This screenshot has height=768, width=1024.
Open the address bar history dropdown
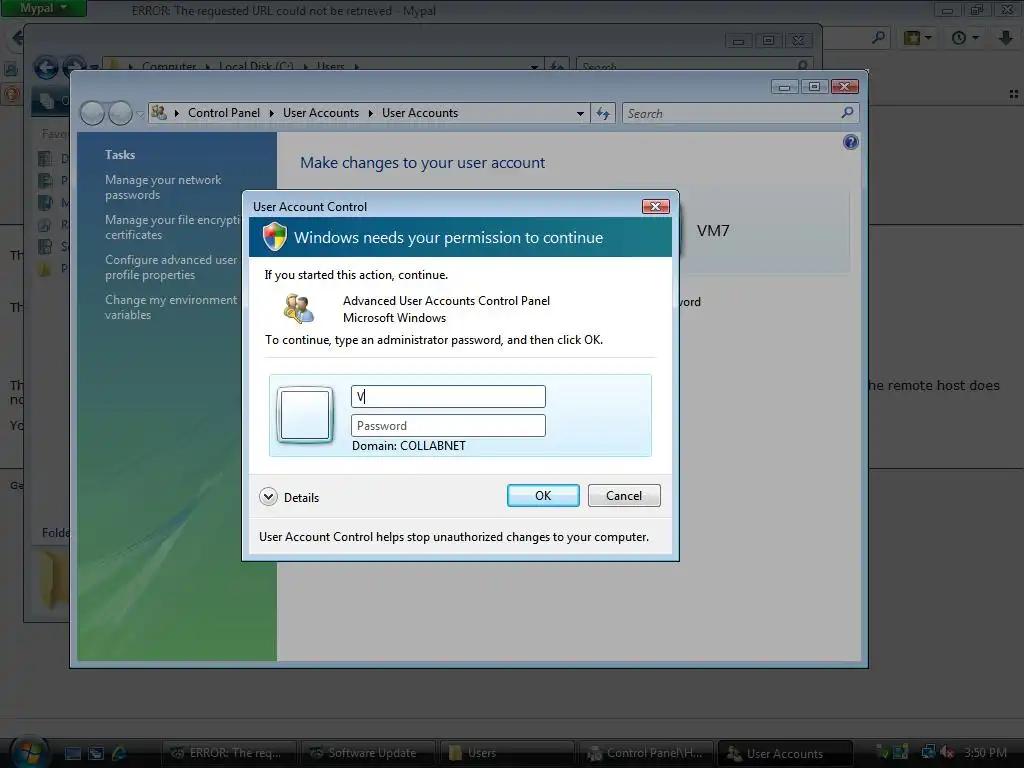[580, 114]
